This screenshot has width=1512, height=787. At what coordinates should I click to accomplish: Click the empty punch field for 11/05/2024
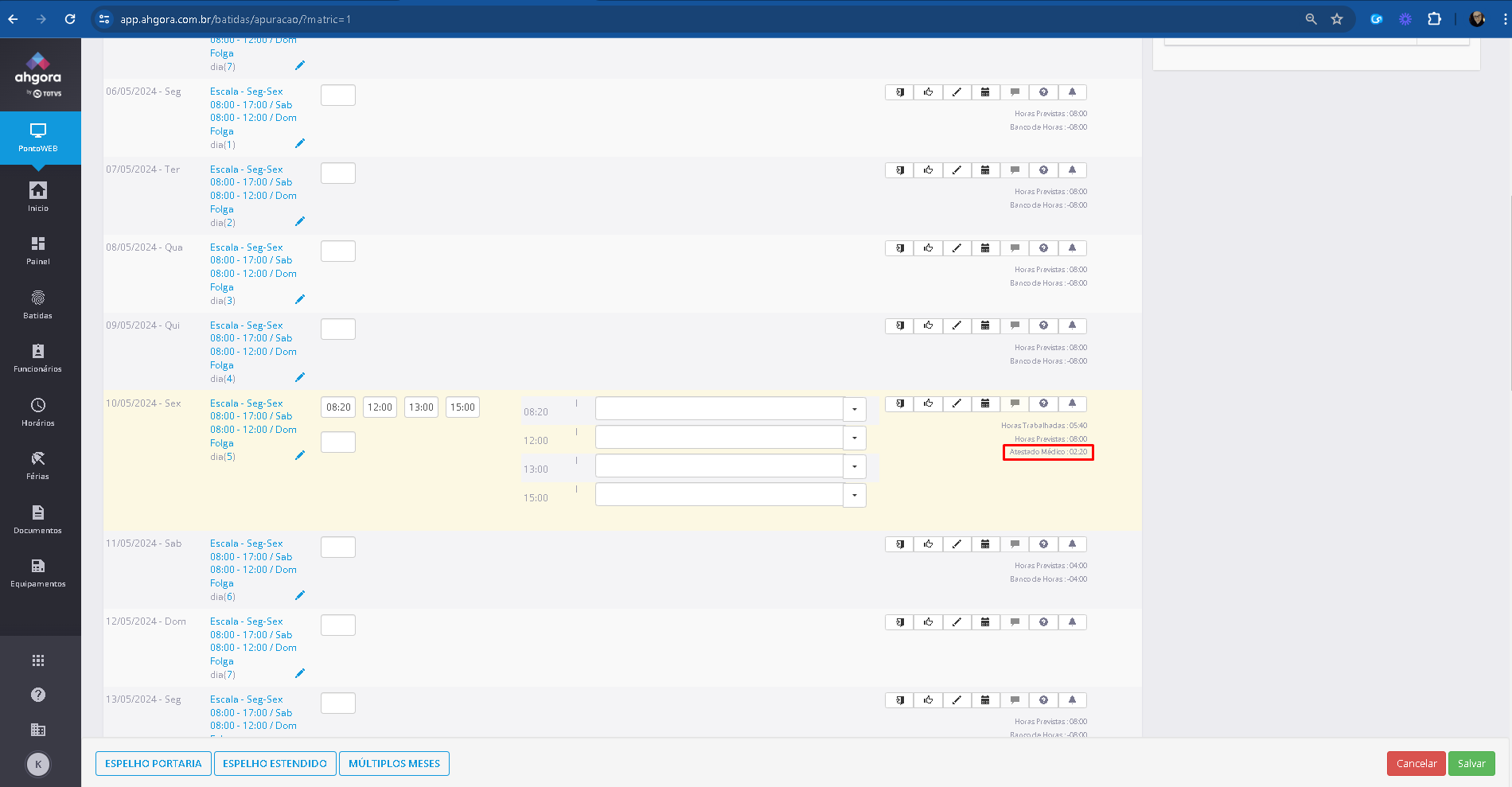click(x=338, y=547)
